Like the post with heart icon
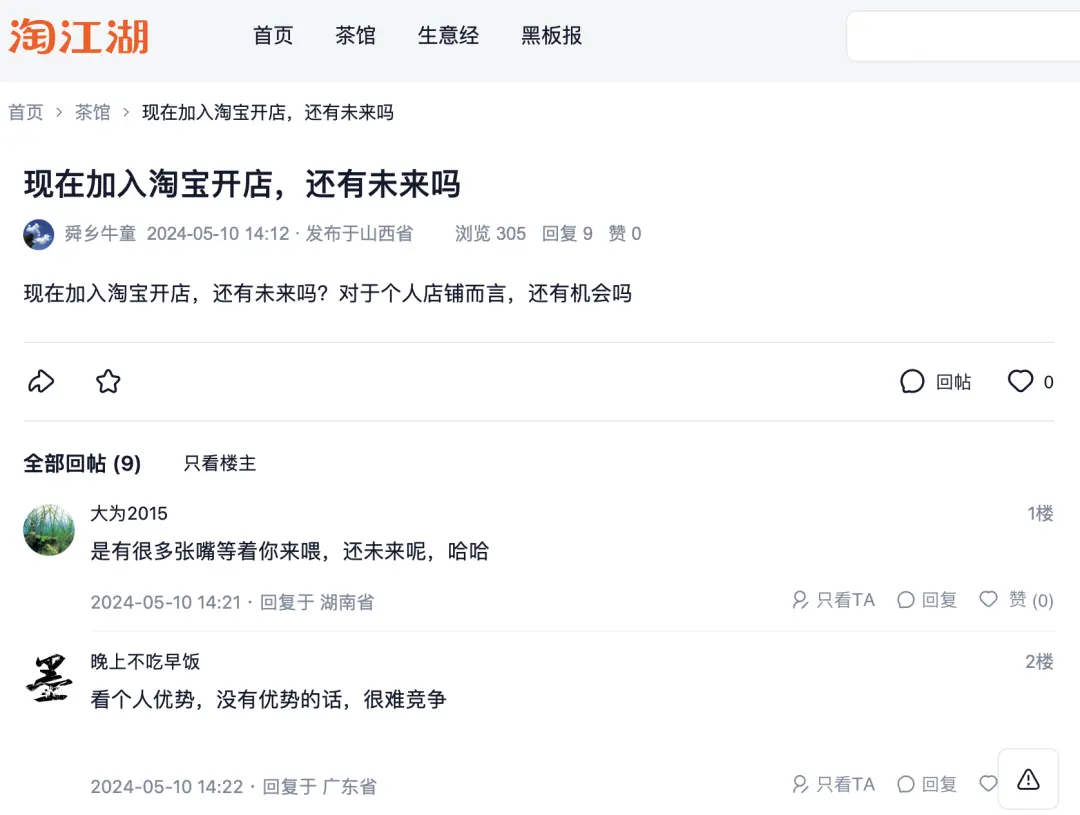The image size is (1080, 815). 1020,381
